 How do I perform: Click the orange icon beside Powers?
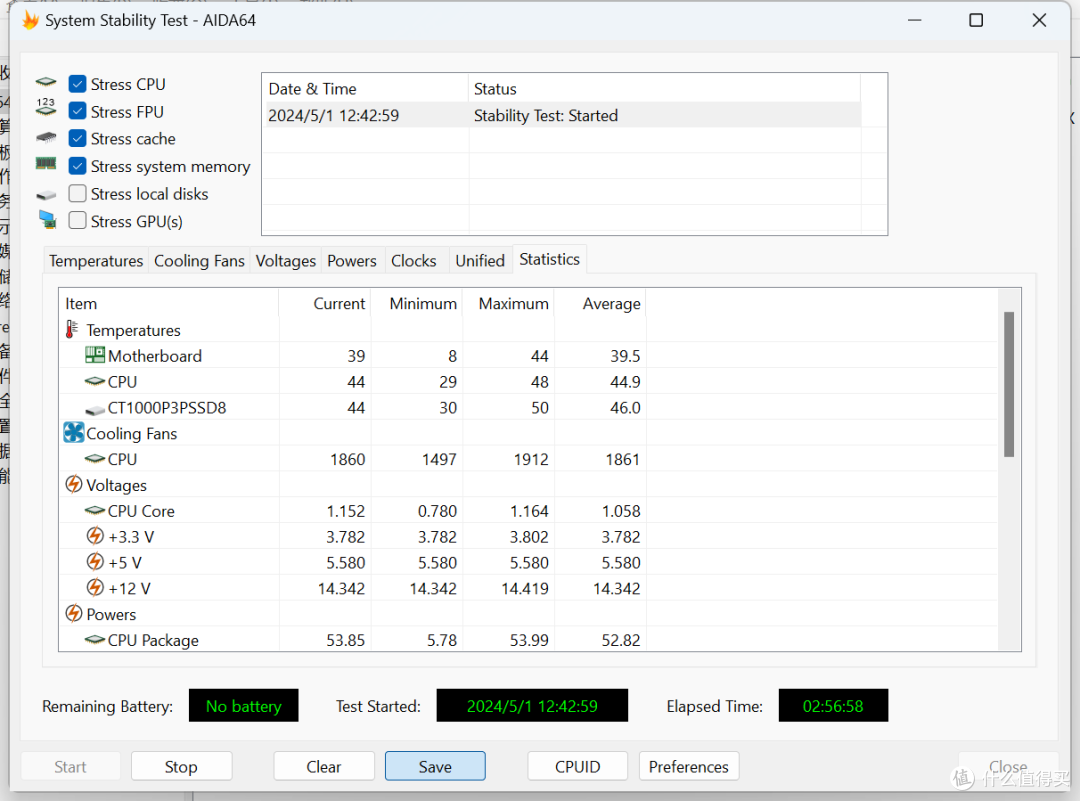[73, 614]
